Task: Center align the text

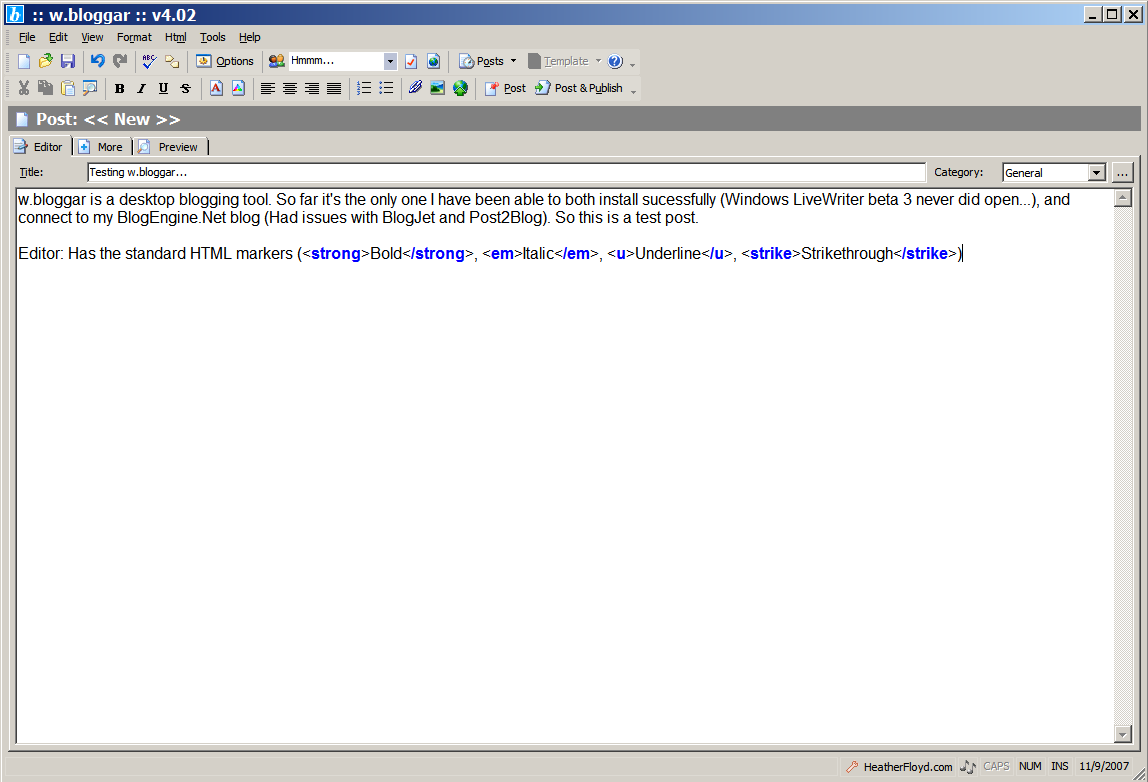Action: pyautogui.click(x=290, y=89)
